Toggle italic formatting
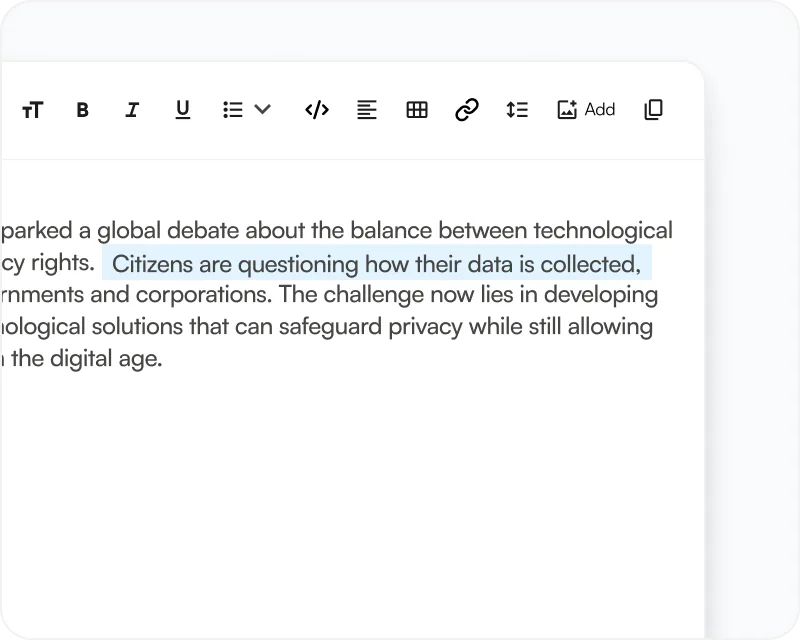The width and height of the screenshot is (800, 640). point(132,110)
